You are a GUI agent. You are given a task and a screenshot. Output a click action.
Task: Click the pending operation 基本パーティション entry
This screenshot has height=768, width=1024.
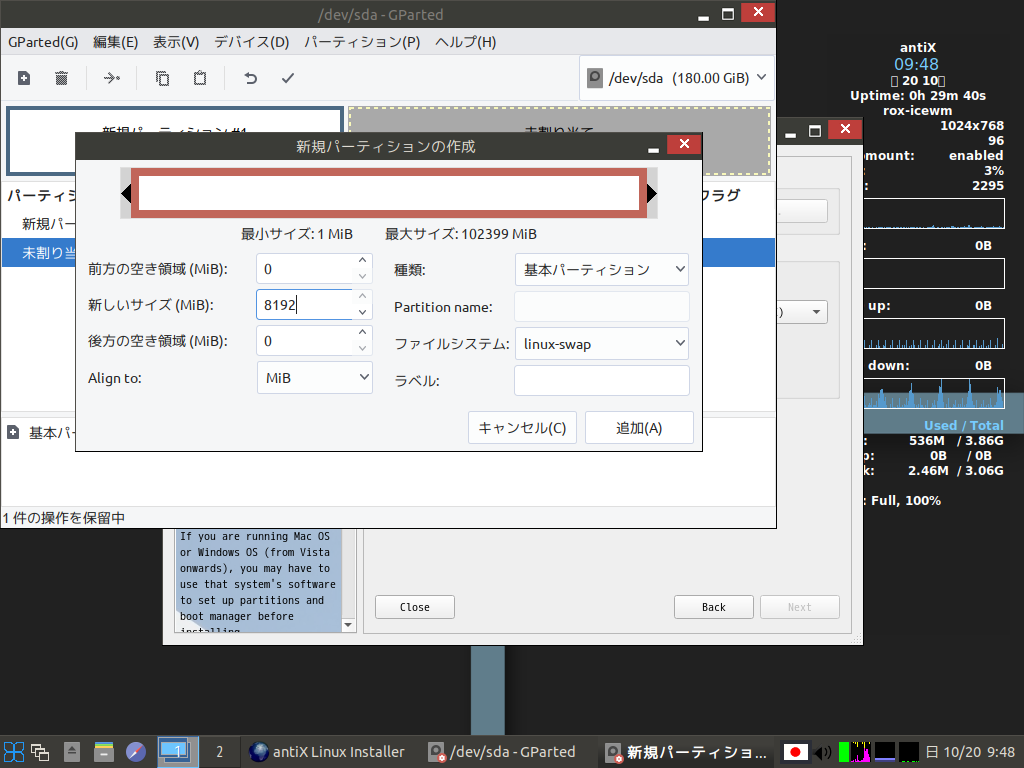tap(39, 432)
